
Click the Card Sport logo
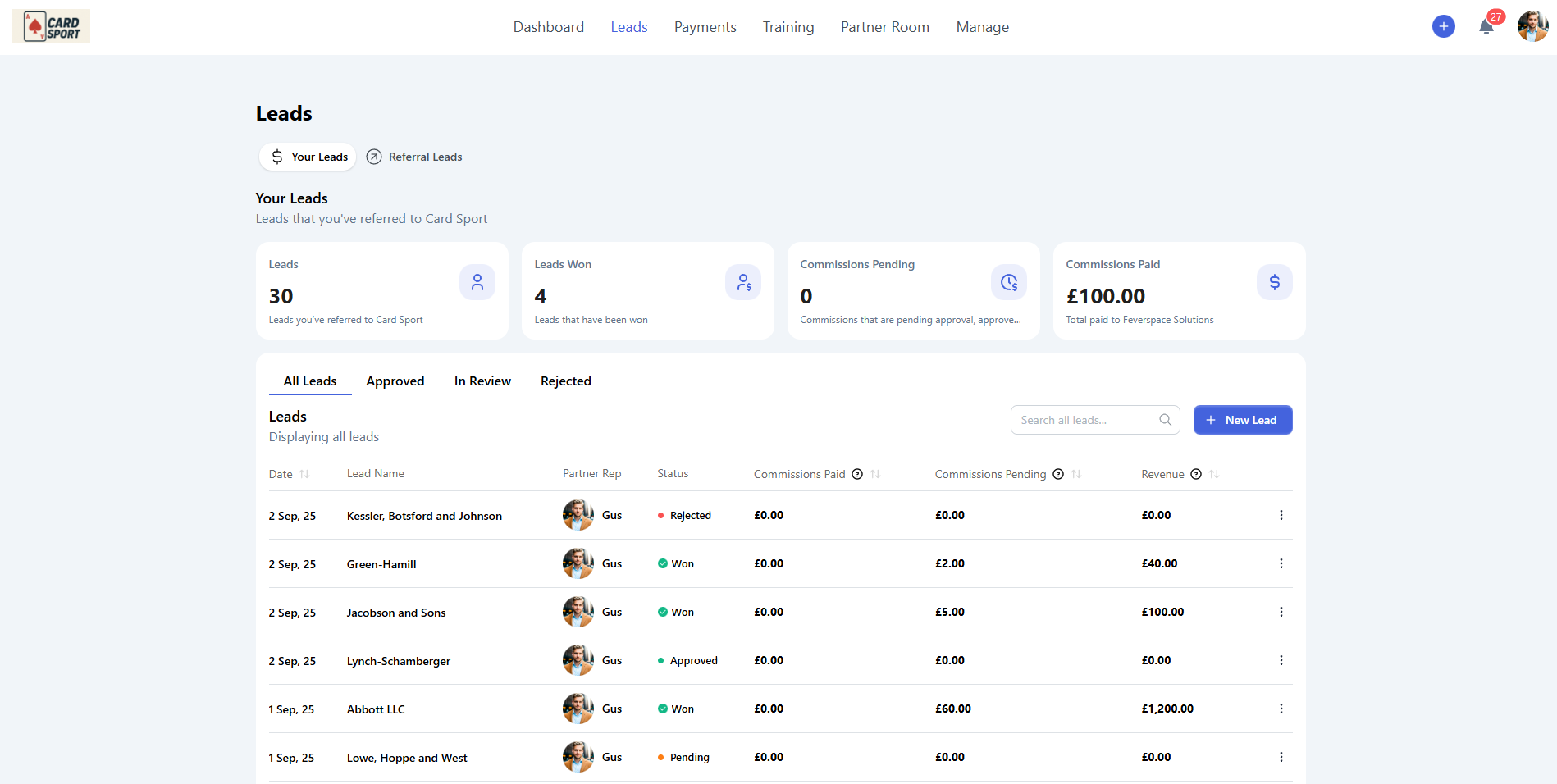point(51,27)
